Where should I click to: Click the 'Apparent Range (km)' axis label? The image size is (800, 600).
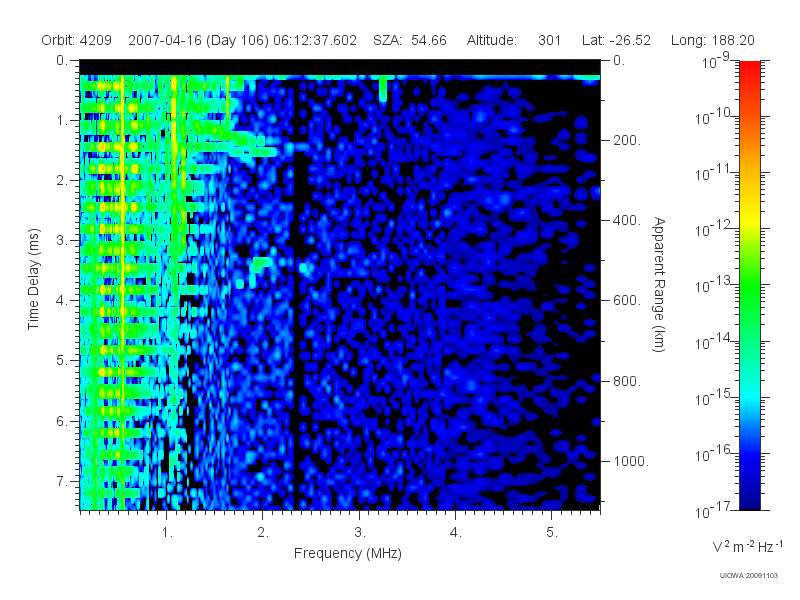click(659, 284)
